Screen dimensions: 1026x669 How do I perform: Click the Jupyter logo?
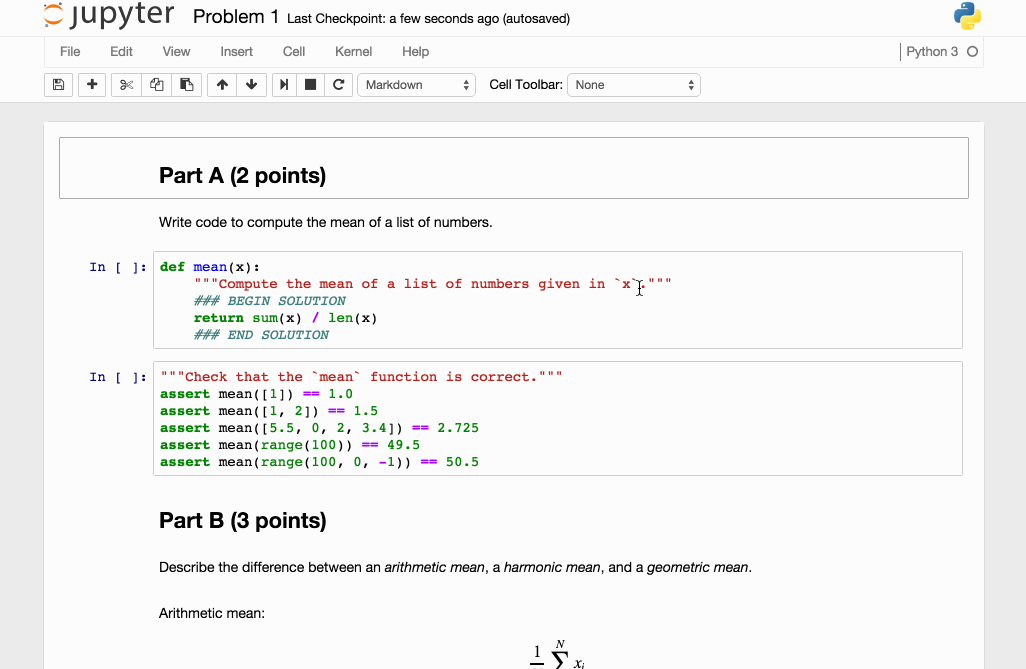[109, 16]
